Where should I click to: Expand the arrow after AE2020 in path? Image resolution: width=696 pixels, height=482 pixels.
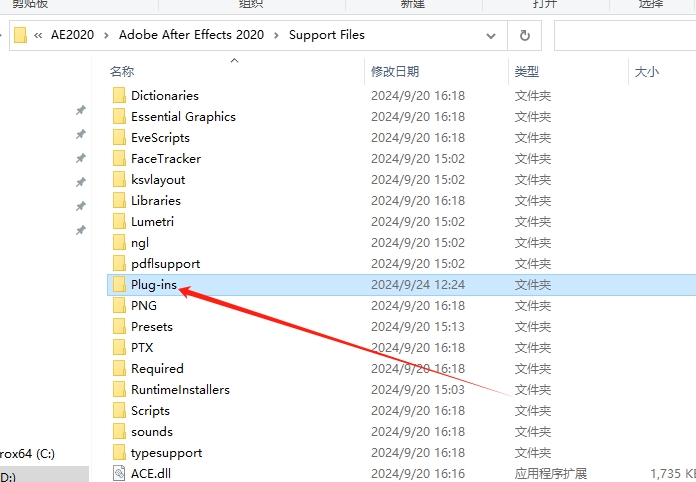tap(106, 36)
